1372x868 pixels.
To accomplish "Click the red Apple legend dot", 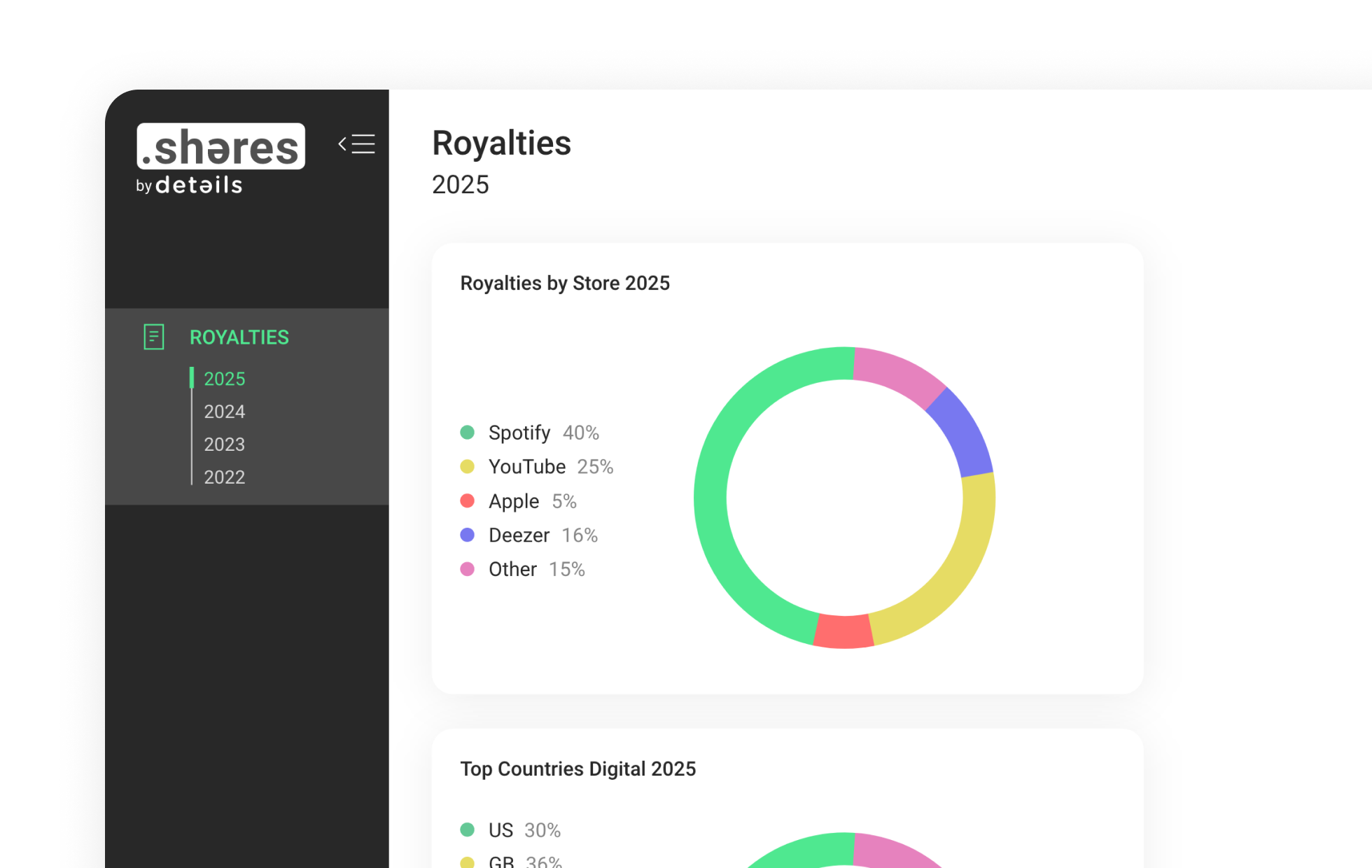I will pyautogui.click(x=467, y=501).
